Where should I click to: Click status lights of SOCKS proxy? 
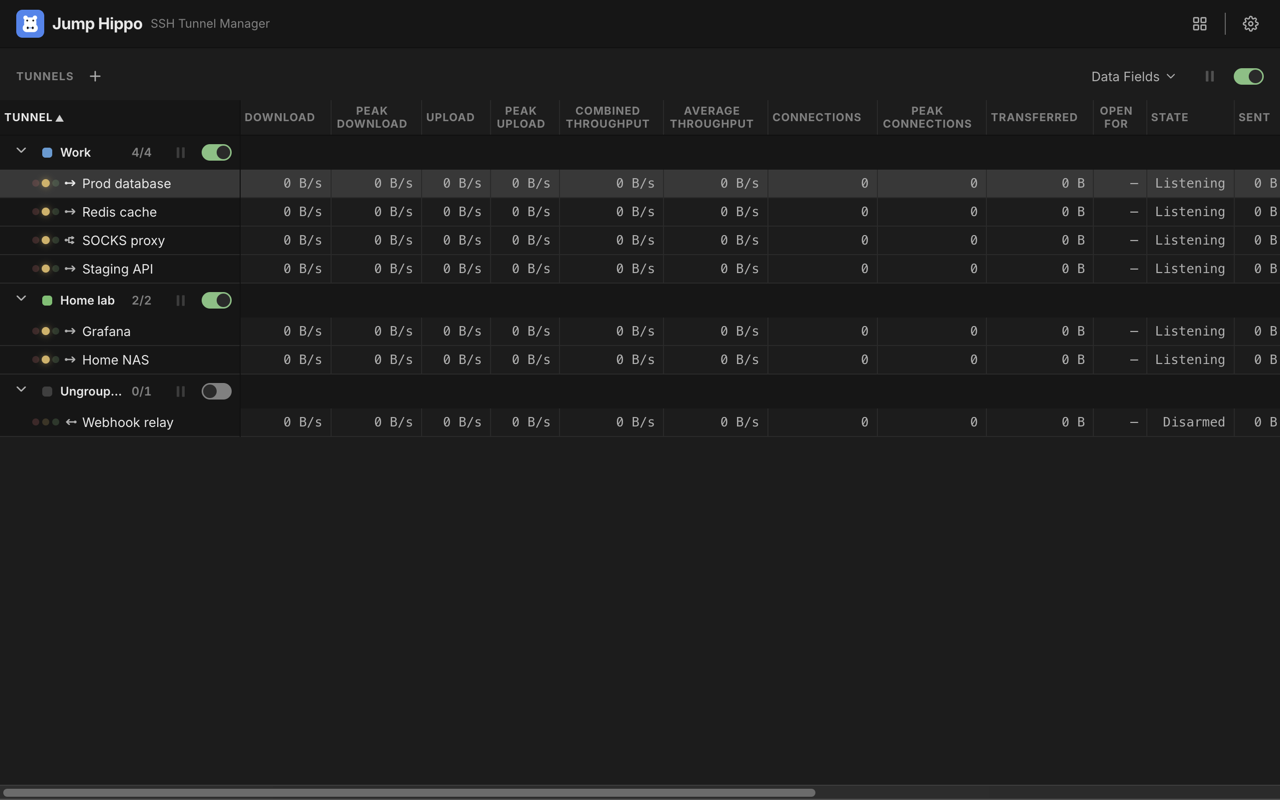pyautogui.click(x=45, y=240)
